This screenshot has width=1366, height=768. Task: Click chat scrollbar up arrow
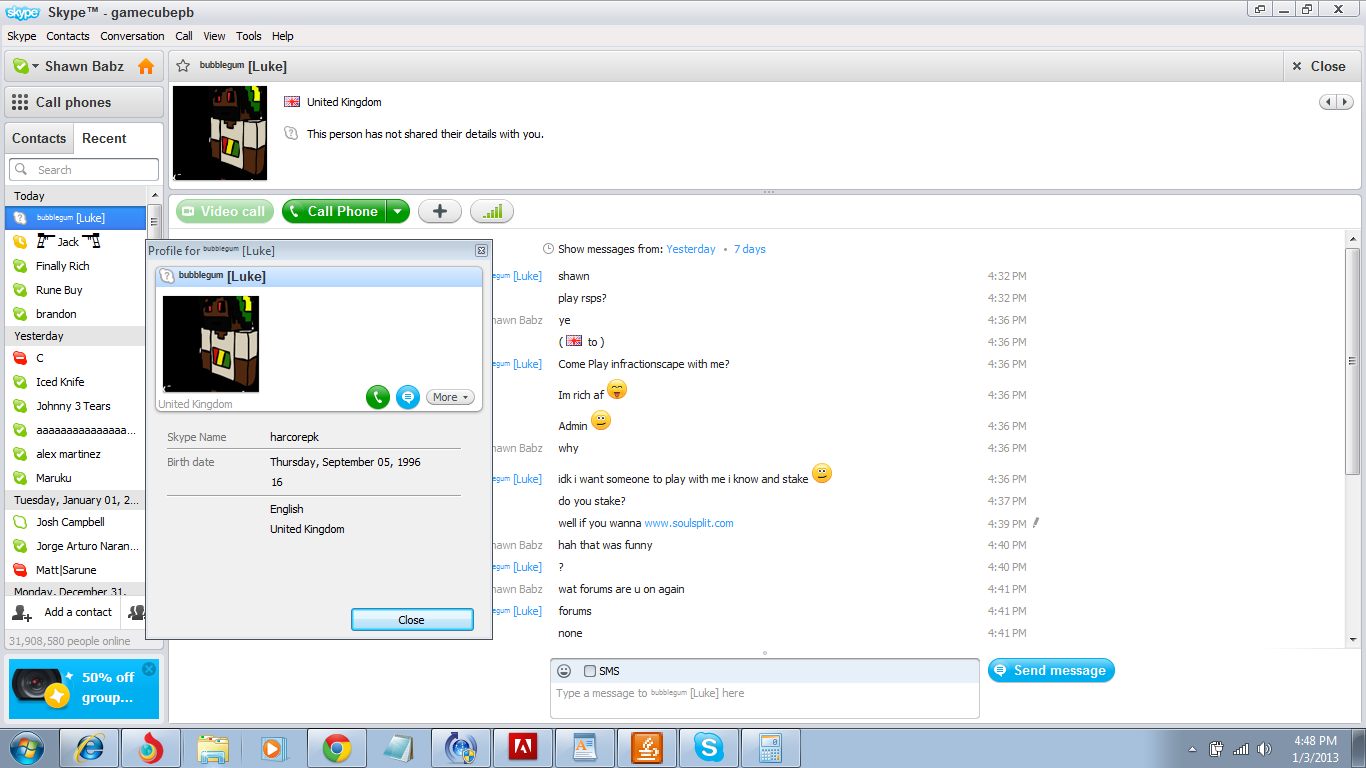point(1353,240)
